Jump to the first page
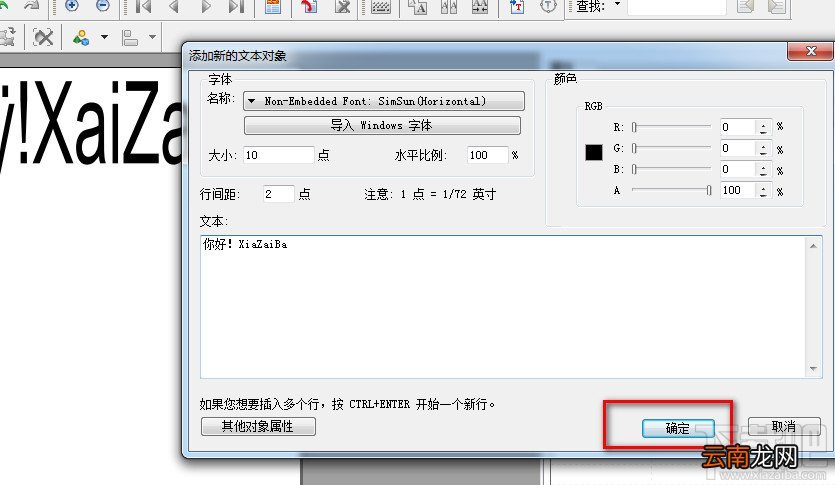 (x=143, y=6)
